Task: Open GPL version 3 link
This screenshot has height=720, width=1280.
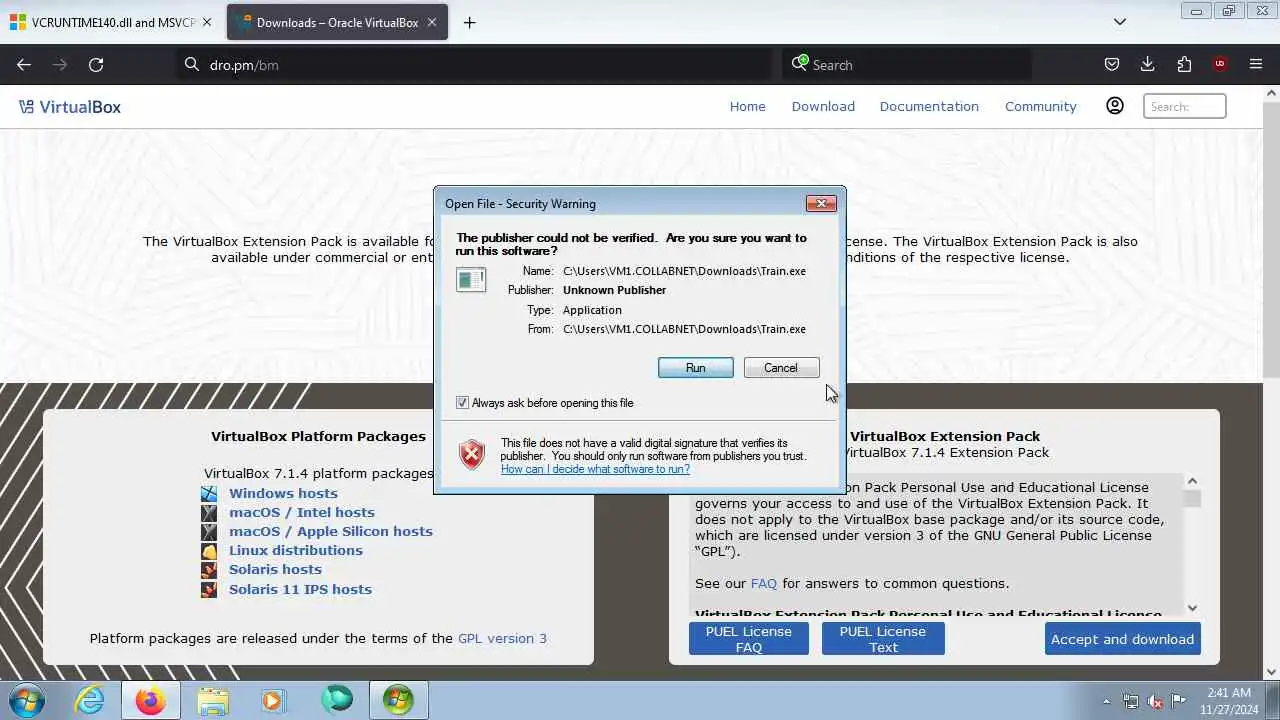Action: pos(502,638)
